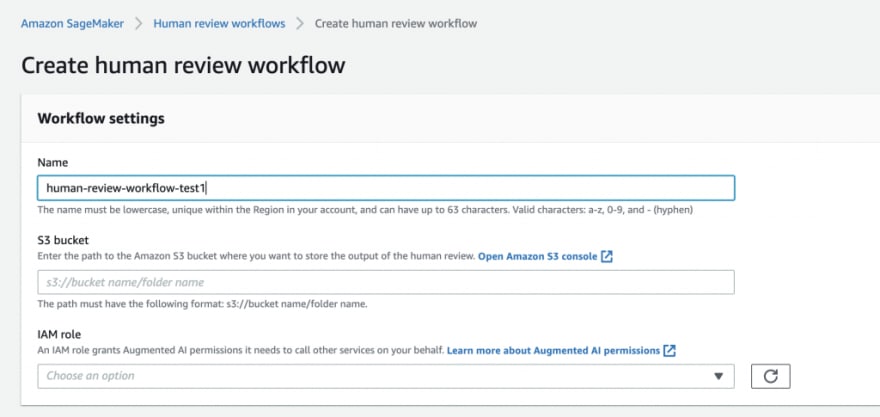Open the Amazon SageMaker breadcrumb link
This screenshot has width=880, height=417.
[72, 24]
